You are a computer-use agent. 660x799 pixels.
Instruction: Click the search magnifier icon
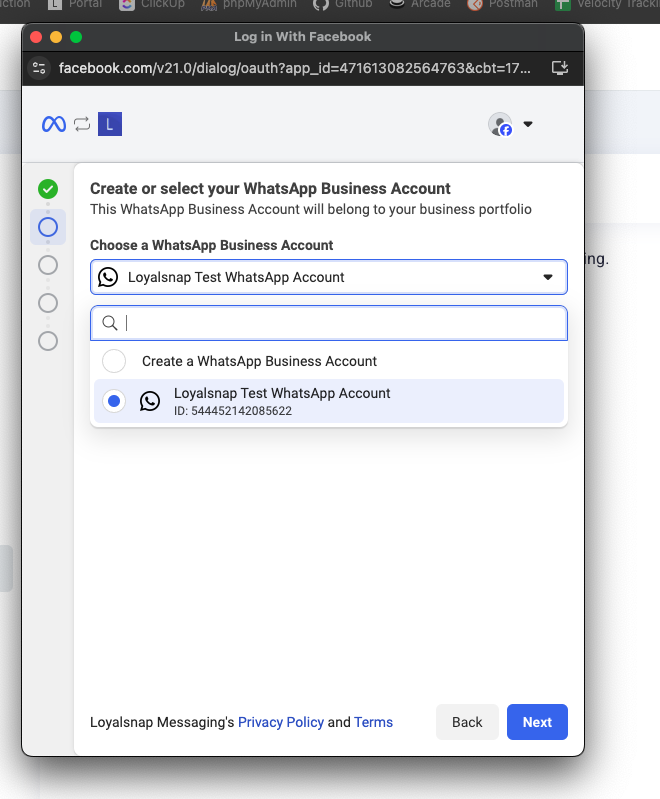[110, 323]
